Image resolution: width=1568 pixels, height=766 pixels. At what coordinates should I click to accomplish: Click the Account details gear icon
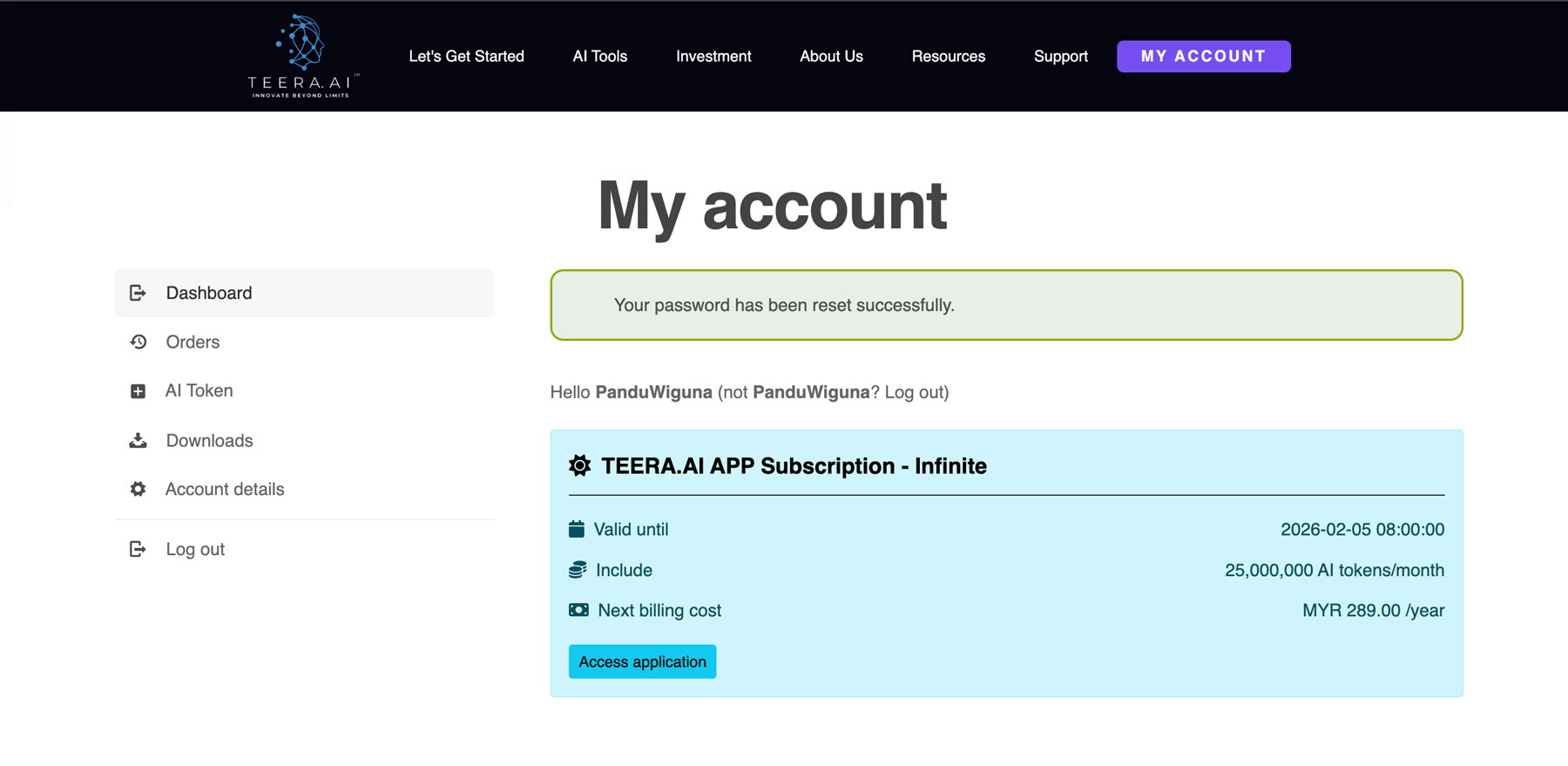tap(138, 489)
